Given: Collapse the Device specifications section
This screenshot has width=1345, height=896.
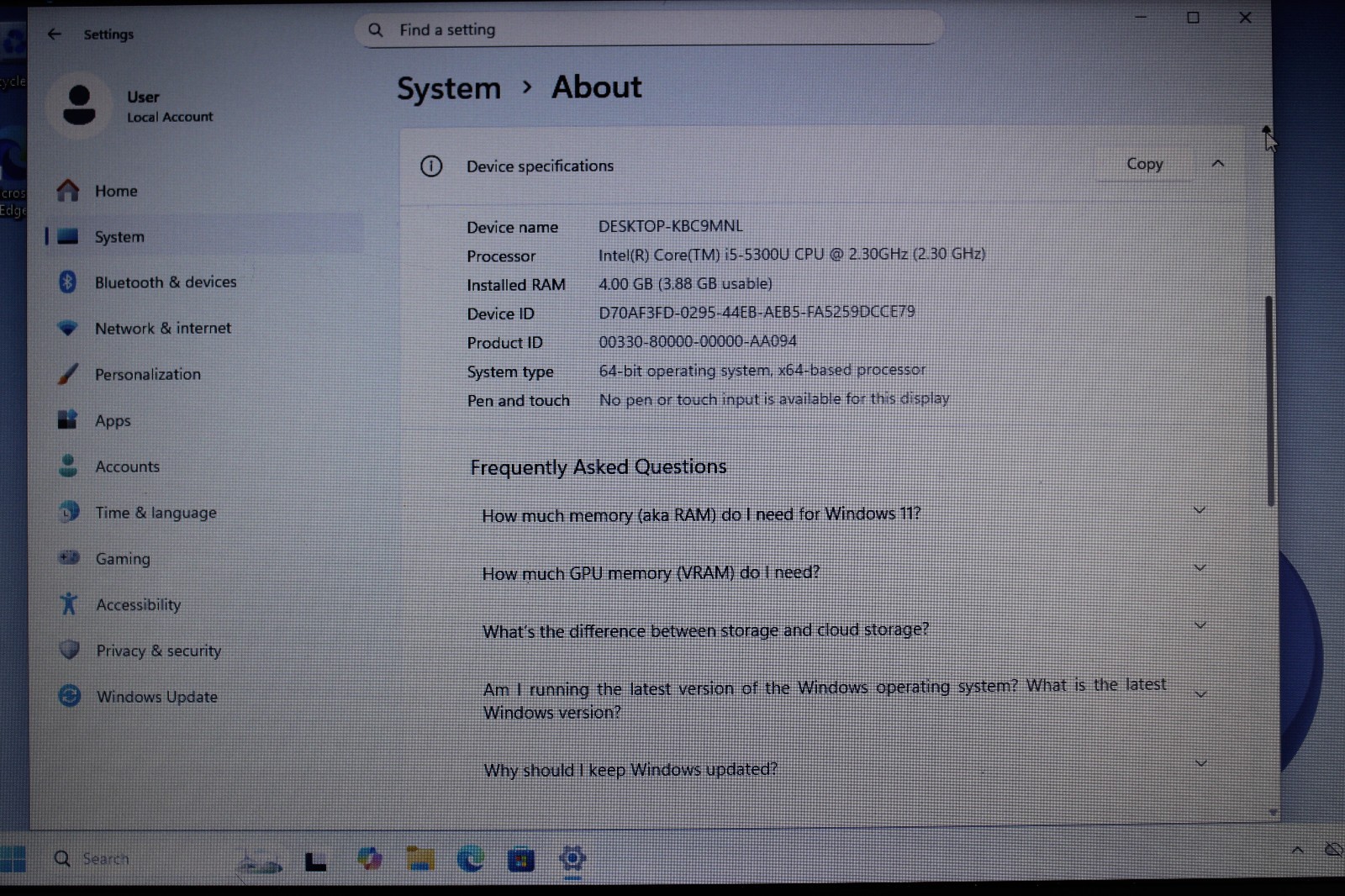Looking at the screenshot, I should (x=1217, y=164).
